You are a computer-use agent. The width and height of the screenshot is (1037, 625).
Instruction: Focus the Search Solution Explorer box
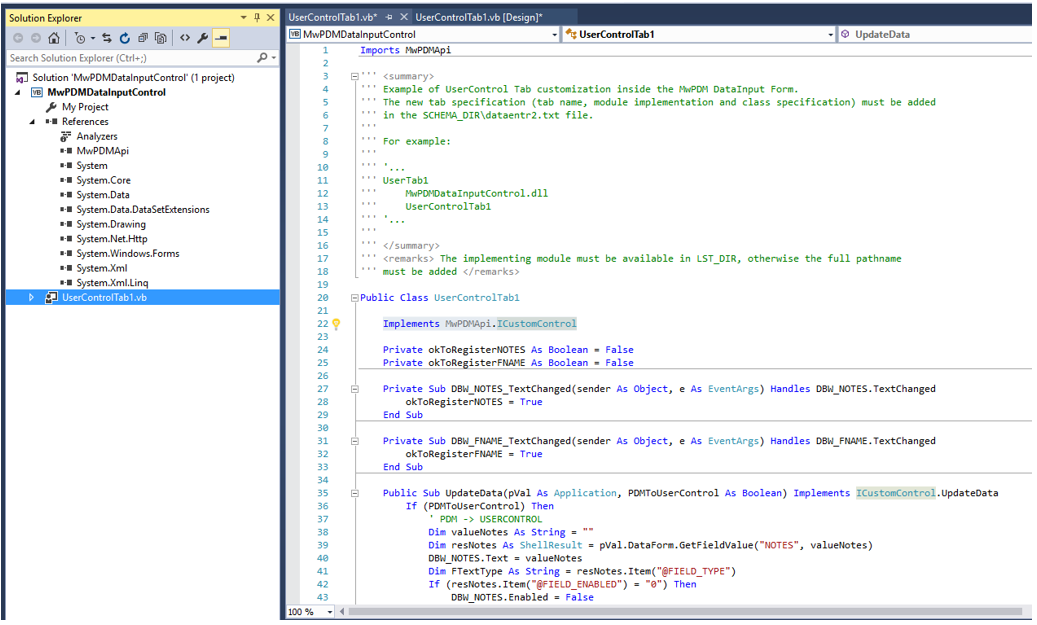131,58
